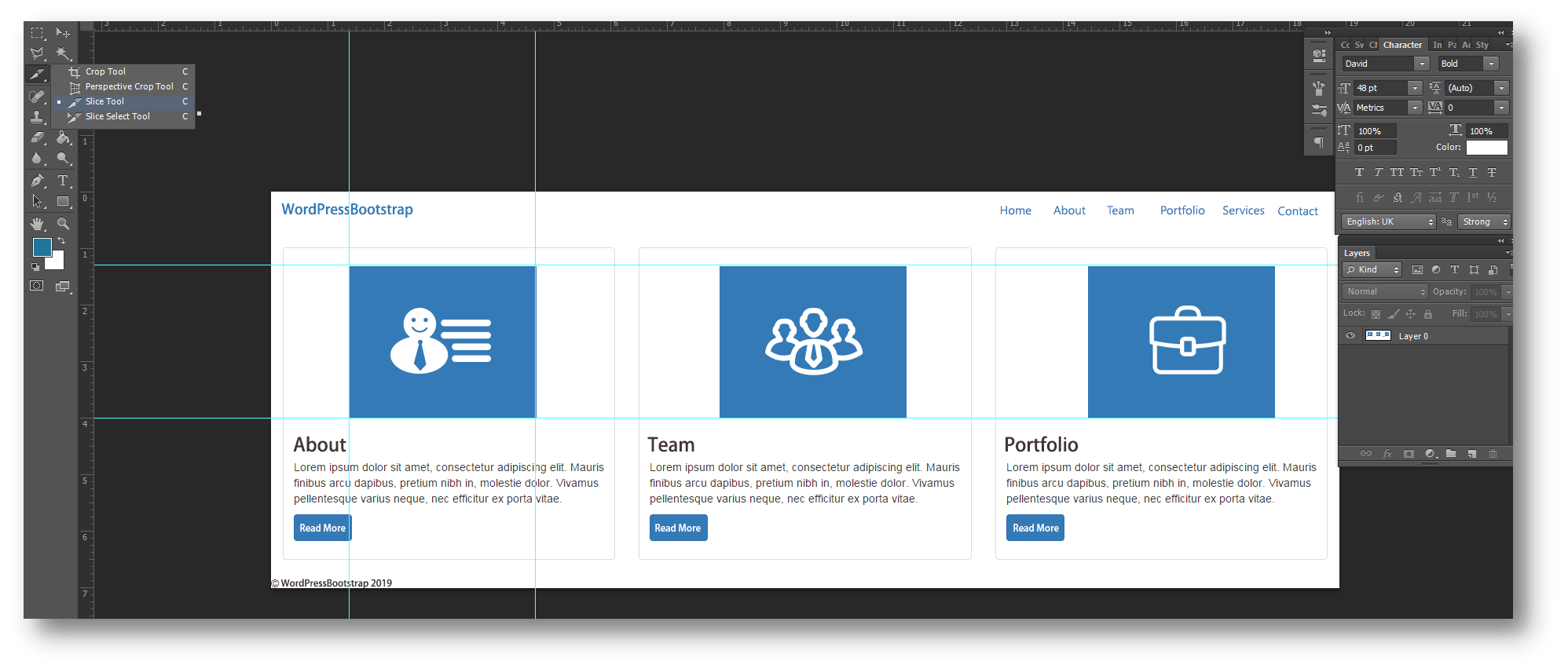Select the Clone Stamp tool
This screenshot has height=669, width=1568.
coord(37,117)
